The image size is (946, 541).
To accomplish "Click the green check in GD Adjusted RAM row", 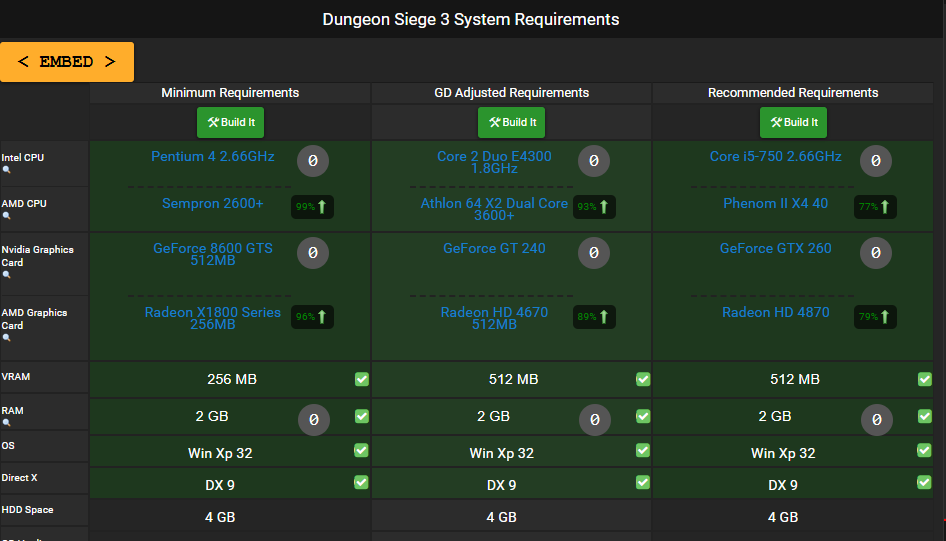I will (x=643, y=416).
